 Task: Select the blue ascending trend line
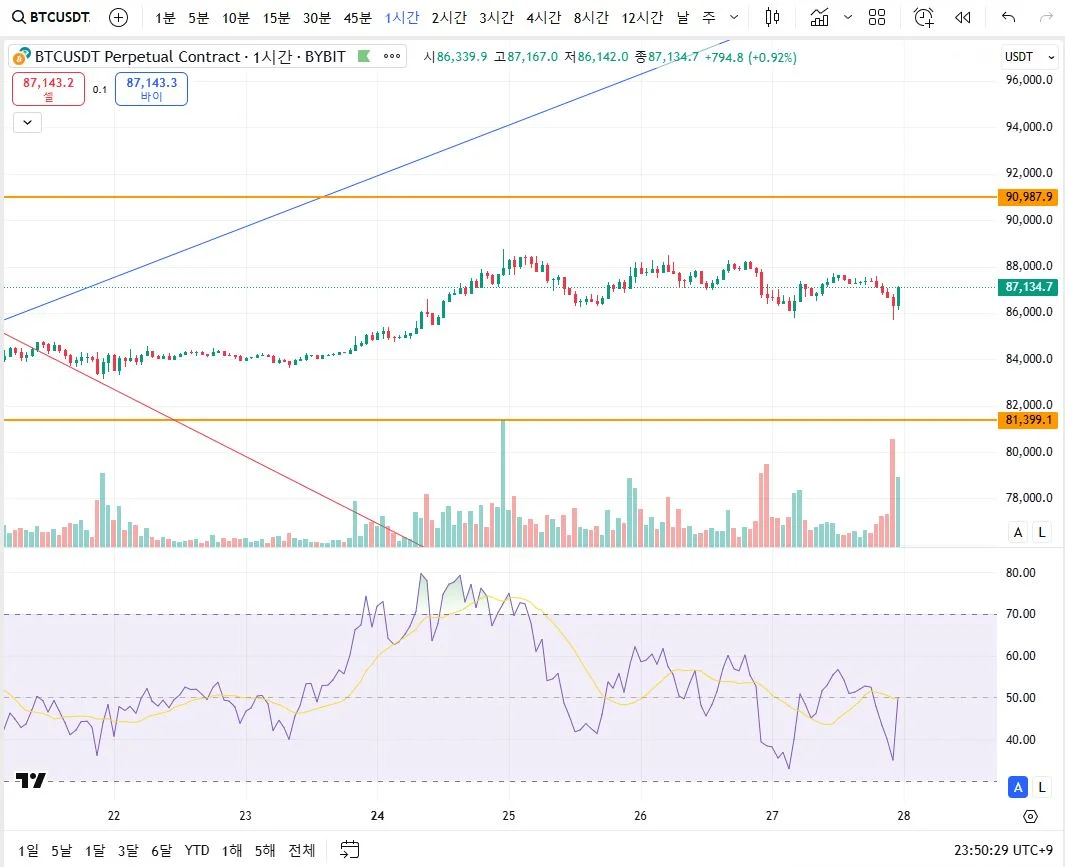(x=367, y=179)
